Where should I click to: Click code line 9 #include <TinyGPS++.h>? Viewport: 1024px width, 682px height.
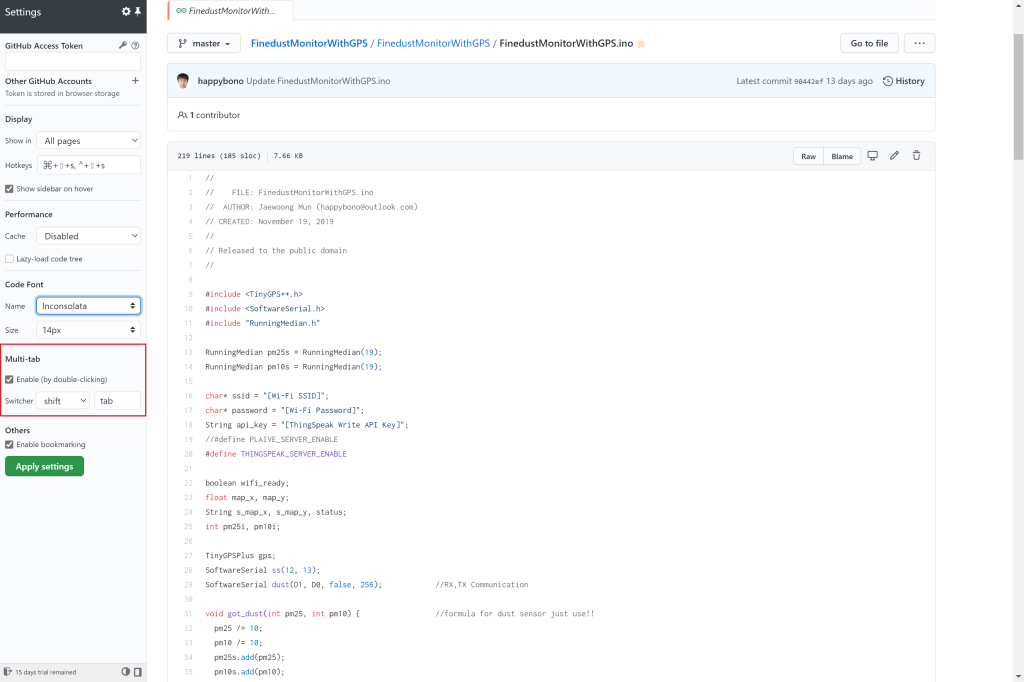(253, 294)
